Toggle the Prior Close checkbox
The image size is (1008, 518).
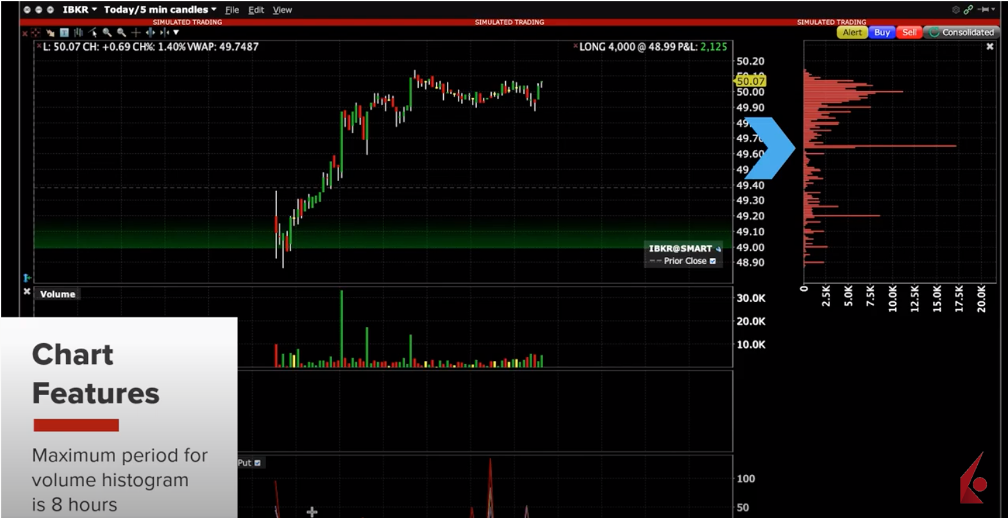point(713,261)
